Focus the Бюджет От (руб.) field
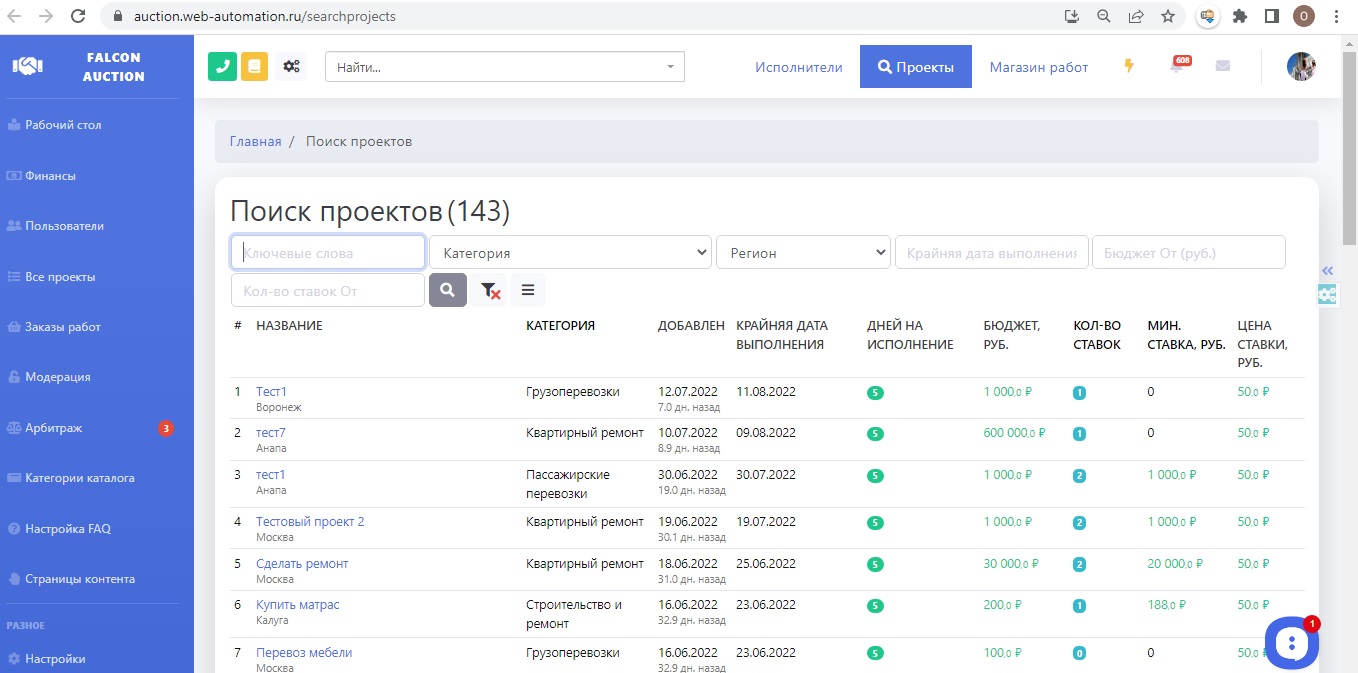This screenshot has width=1358, height=673. point(1188,253)
